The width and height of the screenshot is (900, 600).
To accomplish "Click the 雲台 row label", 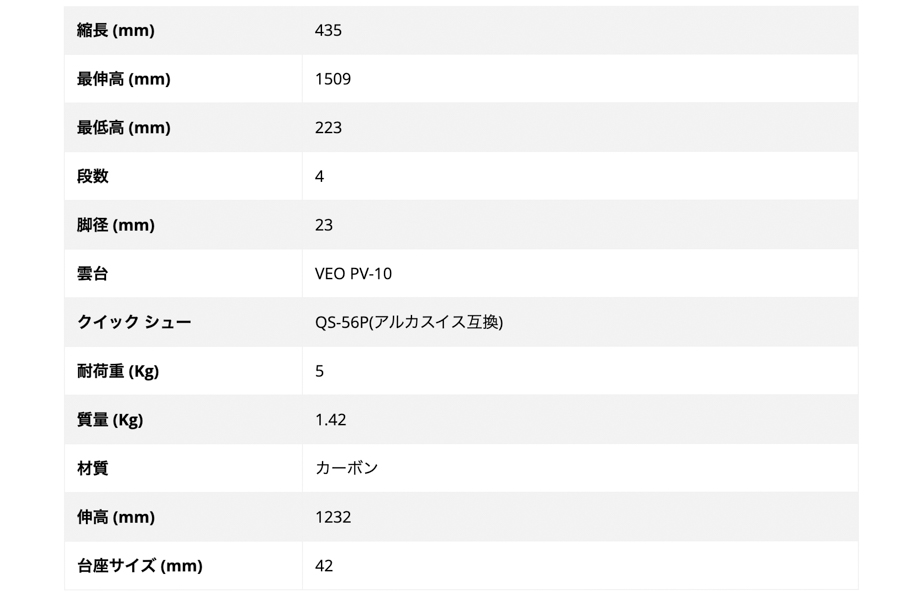I will pyautogui.click(x=93, y=274).
